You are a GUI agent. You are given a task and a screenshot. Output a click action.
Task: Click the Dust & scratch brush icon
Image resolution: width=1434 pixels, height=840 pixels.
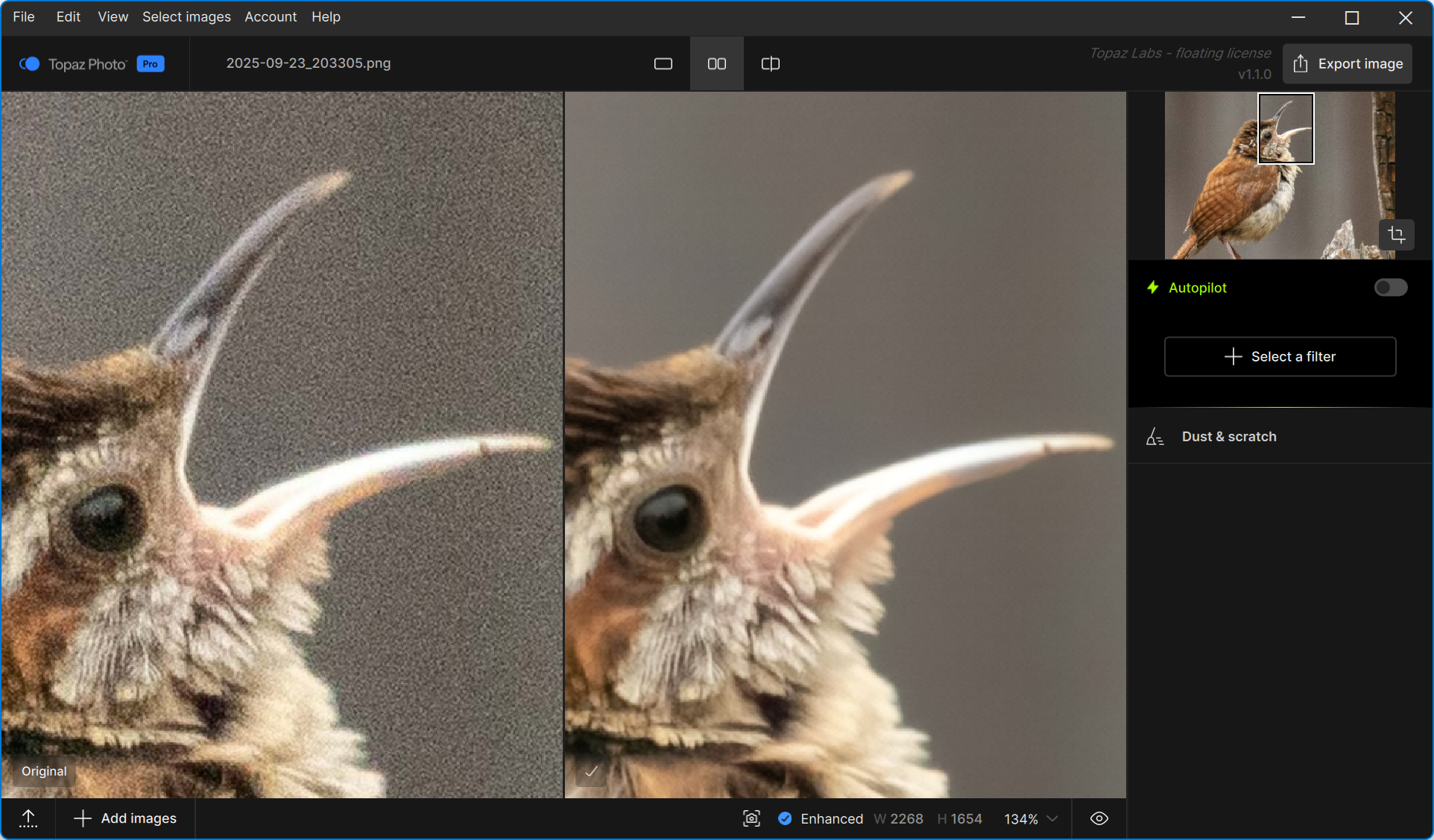(1155, 437)
